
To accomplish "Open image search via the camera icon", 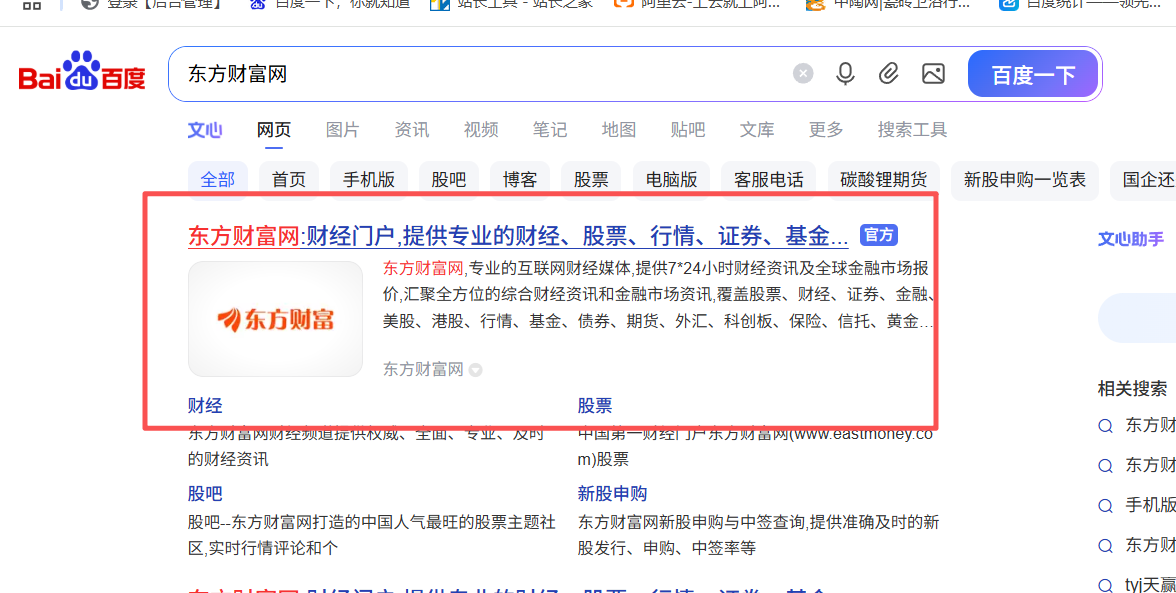I will (933, 73).
